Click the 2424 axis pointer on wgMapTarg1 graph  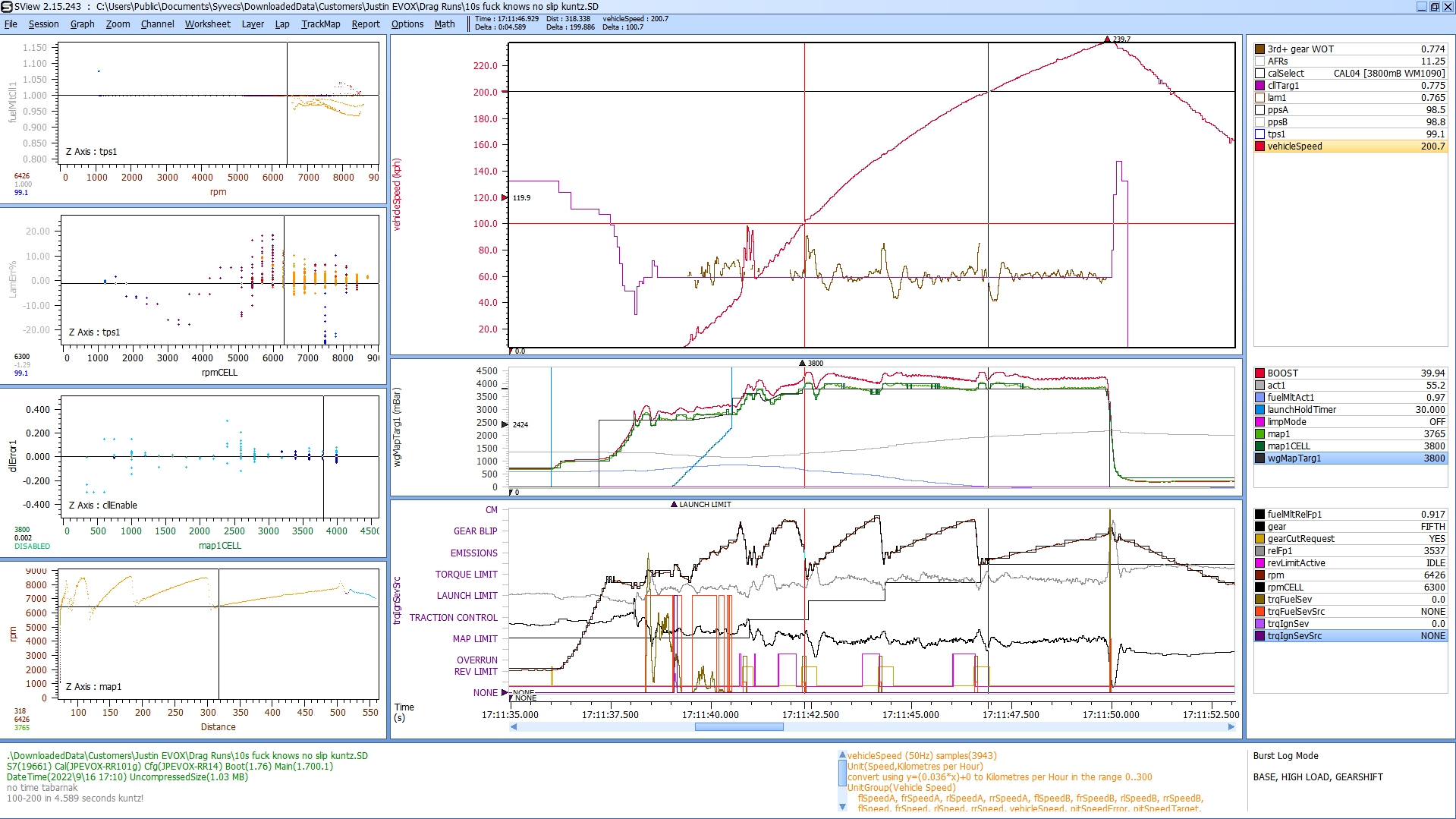point(505,425)
